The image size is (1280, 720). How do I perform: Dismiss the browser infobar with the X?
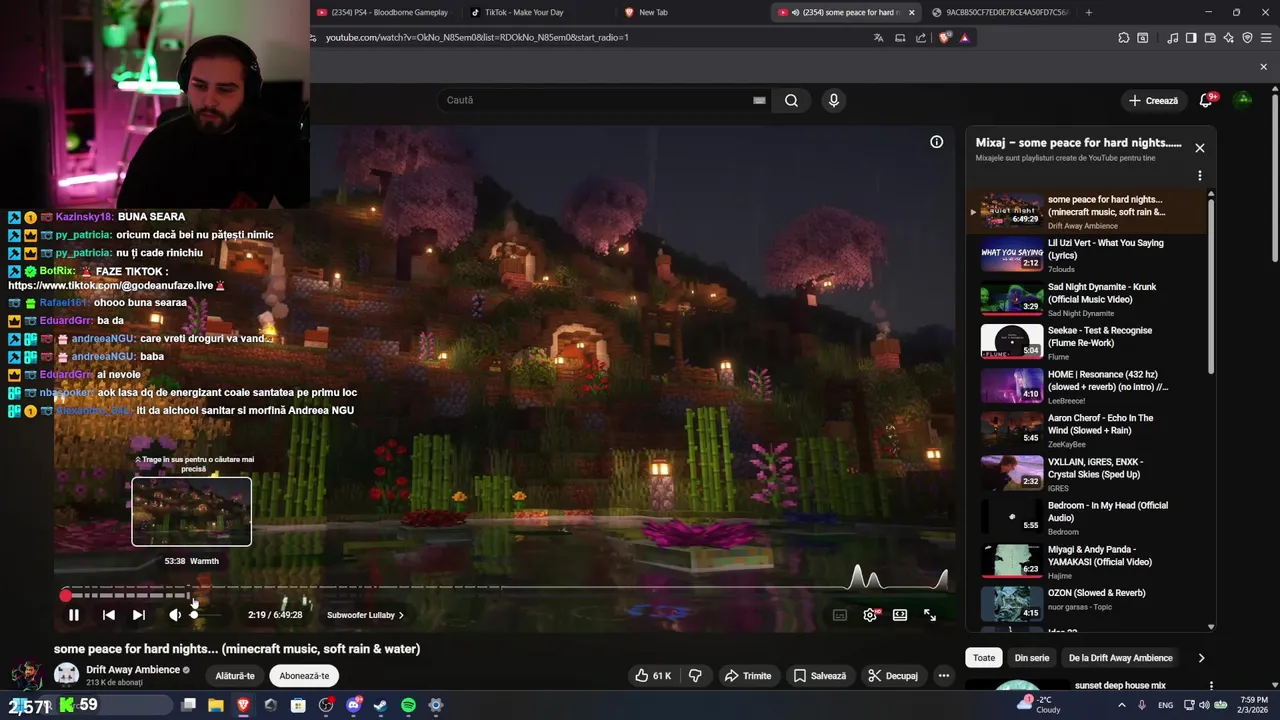(x=1263, y=67)
